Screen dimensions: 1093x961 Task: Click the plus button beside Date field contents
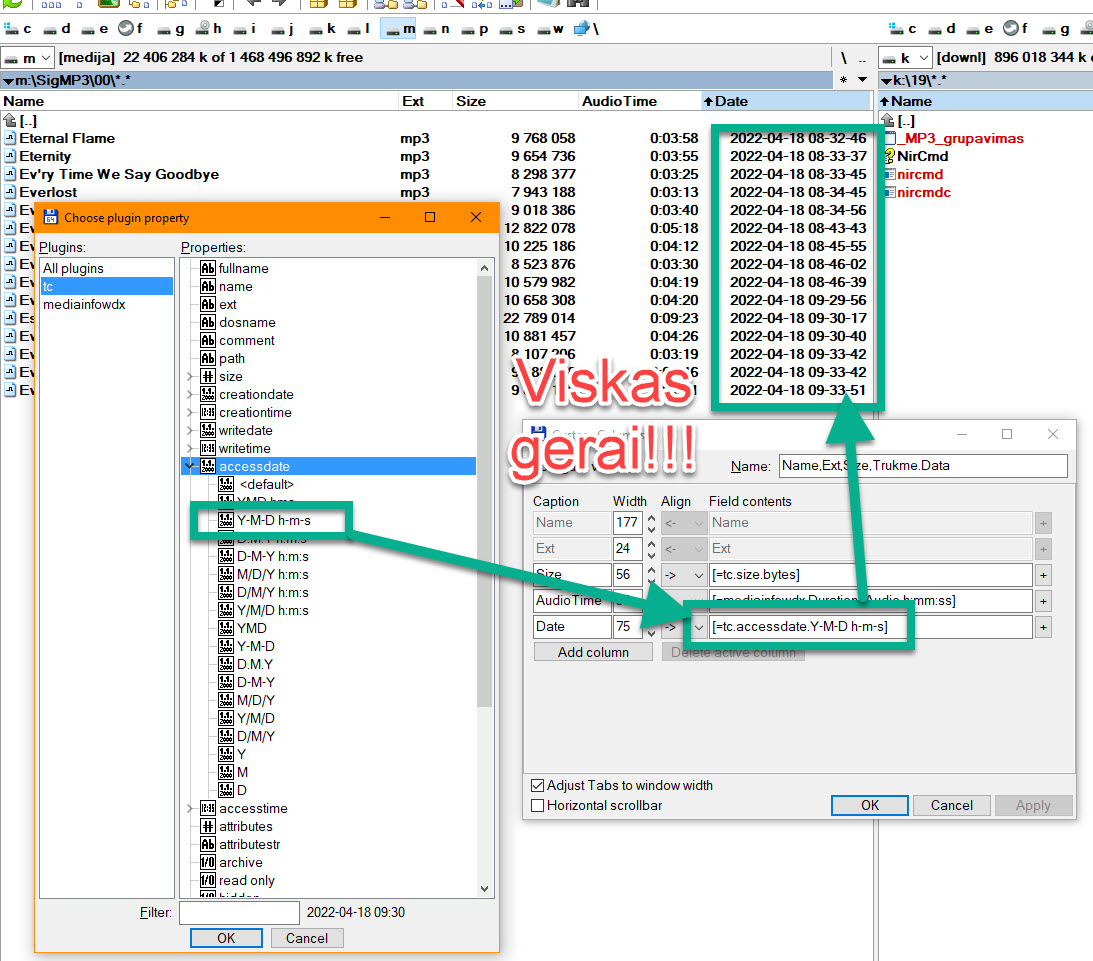[x=1043, y=627]
